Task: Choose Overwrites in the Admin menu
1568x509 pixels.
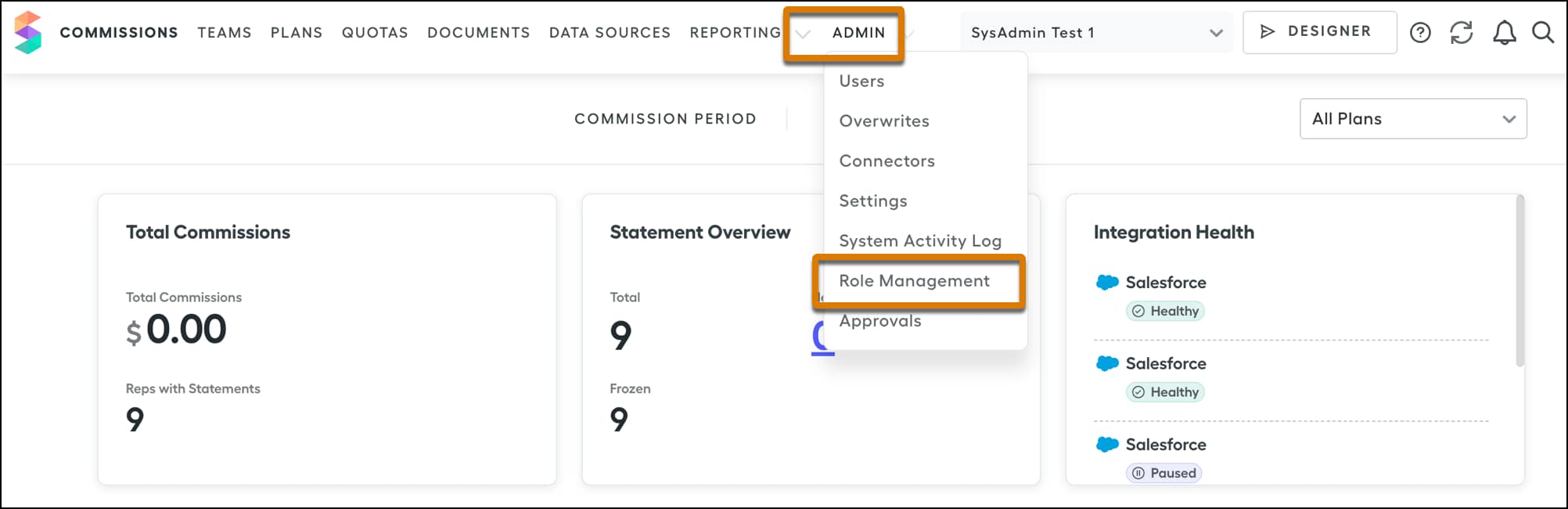Action: click(x=884, y=121)
